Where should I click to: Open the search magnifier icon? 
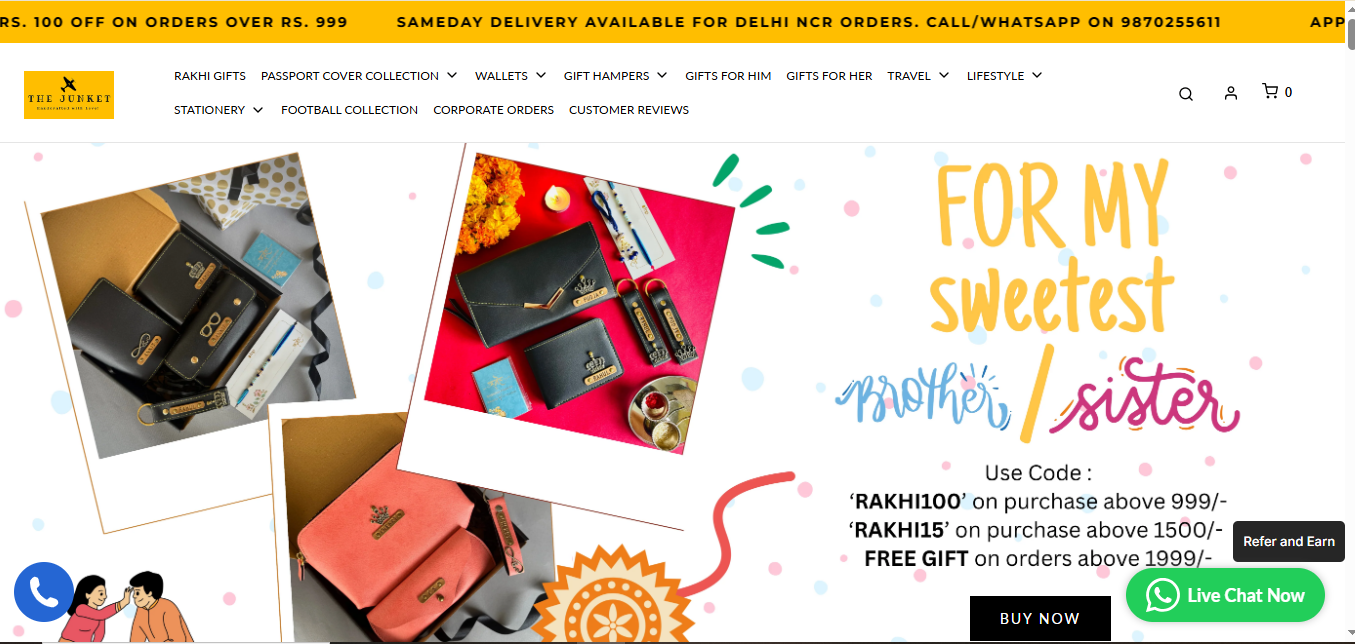pos(1186,94)
